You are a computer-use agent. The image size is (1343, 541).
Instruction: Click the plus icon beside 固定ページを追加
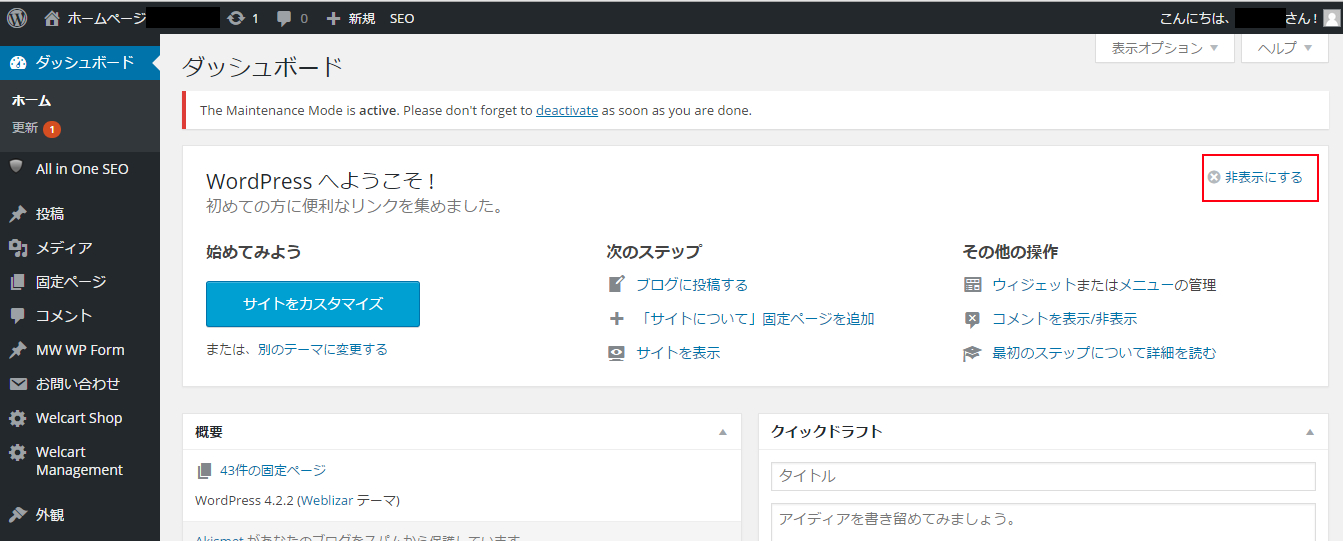point(617,319)
